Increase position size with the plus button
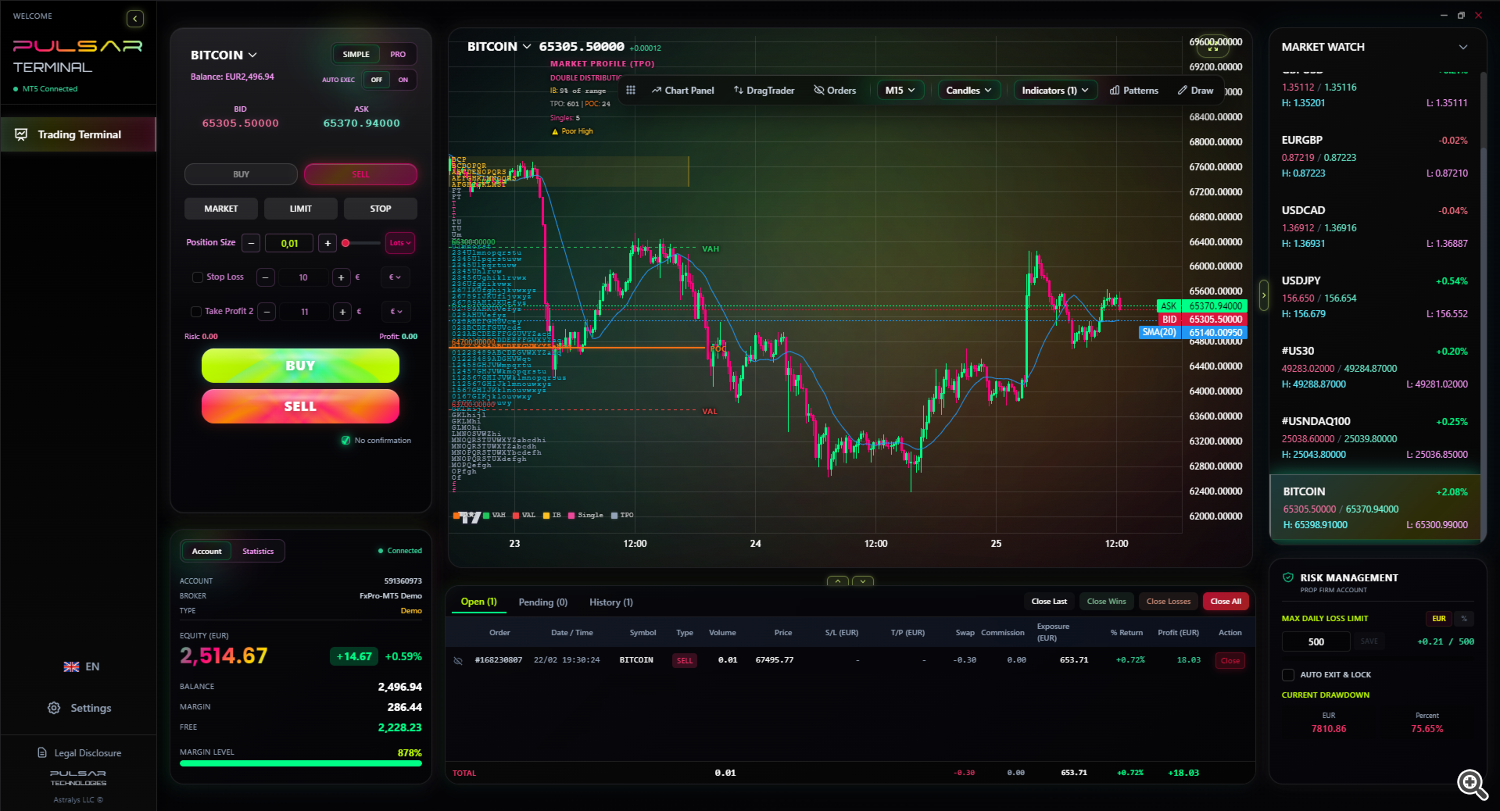1500x811 pixels. 327,243
